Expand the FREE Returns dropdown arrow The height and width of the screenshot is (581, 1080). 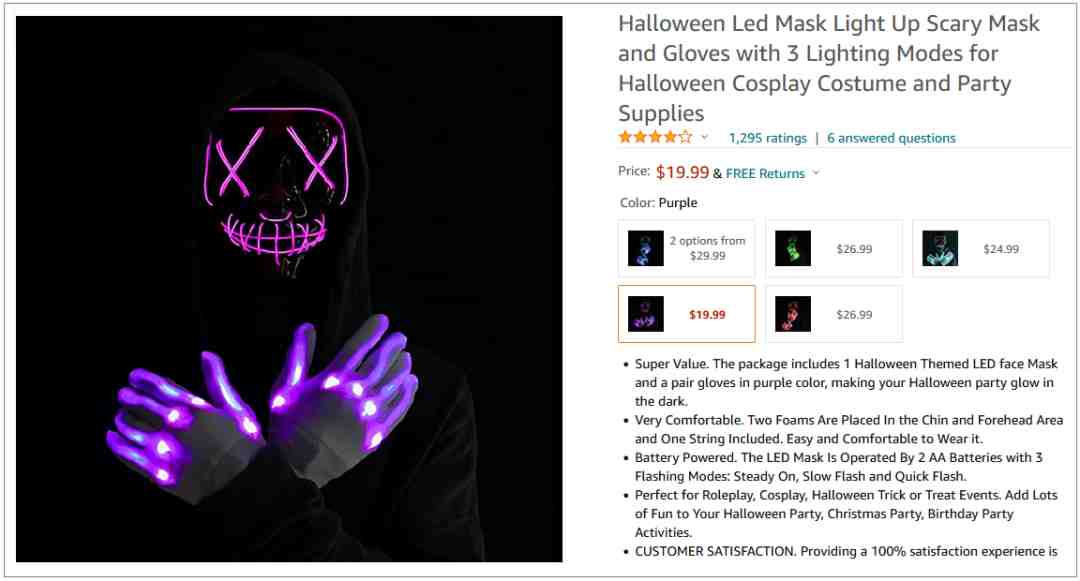tap(816, 173)
